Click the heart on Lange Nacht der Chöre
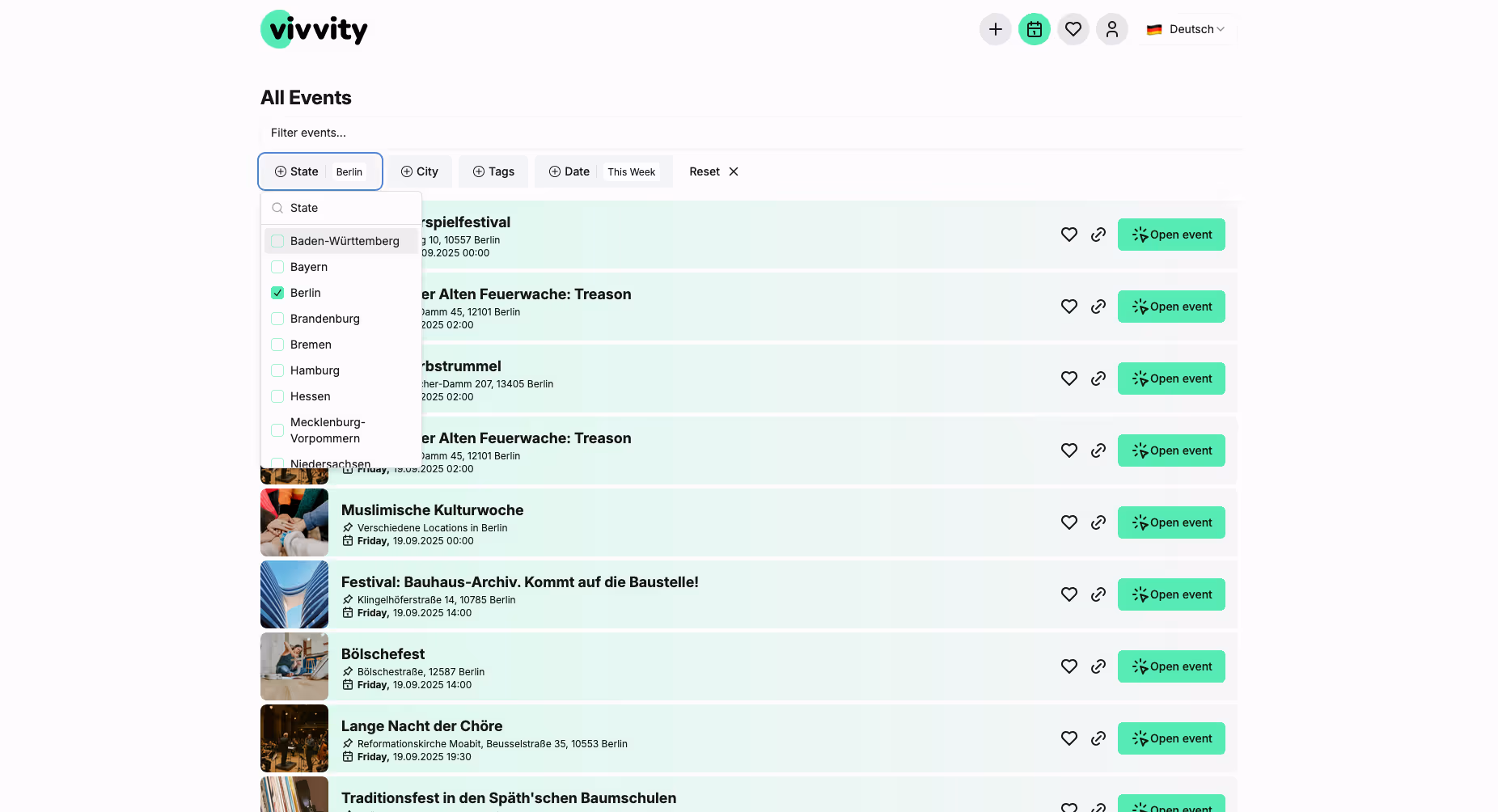 (x=1068, y=738)
